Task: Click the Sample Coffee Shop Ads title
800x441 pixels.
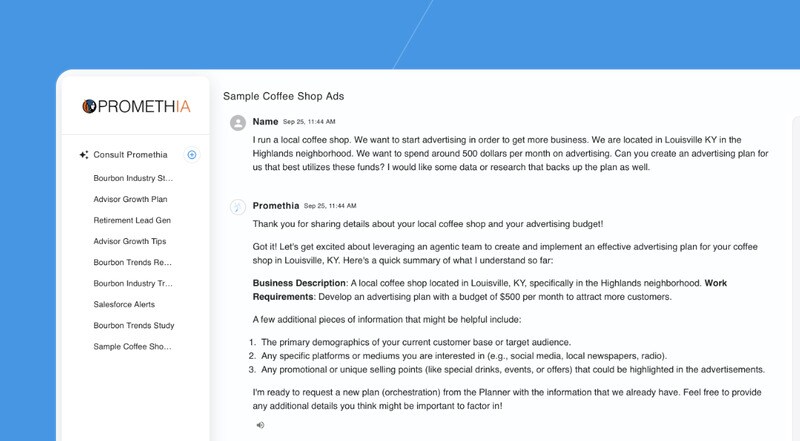Action: 284,96
